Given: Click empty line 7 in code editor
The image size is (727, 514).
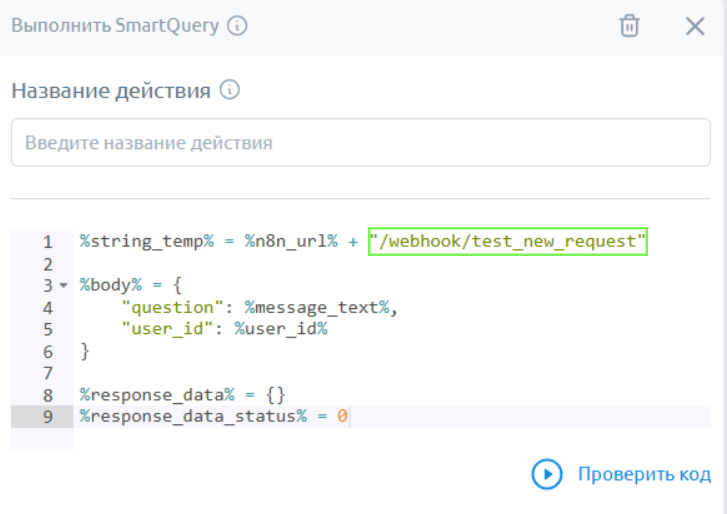Looking at the screenshot, I should point(300,373).
